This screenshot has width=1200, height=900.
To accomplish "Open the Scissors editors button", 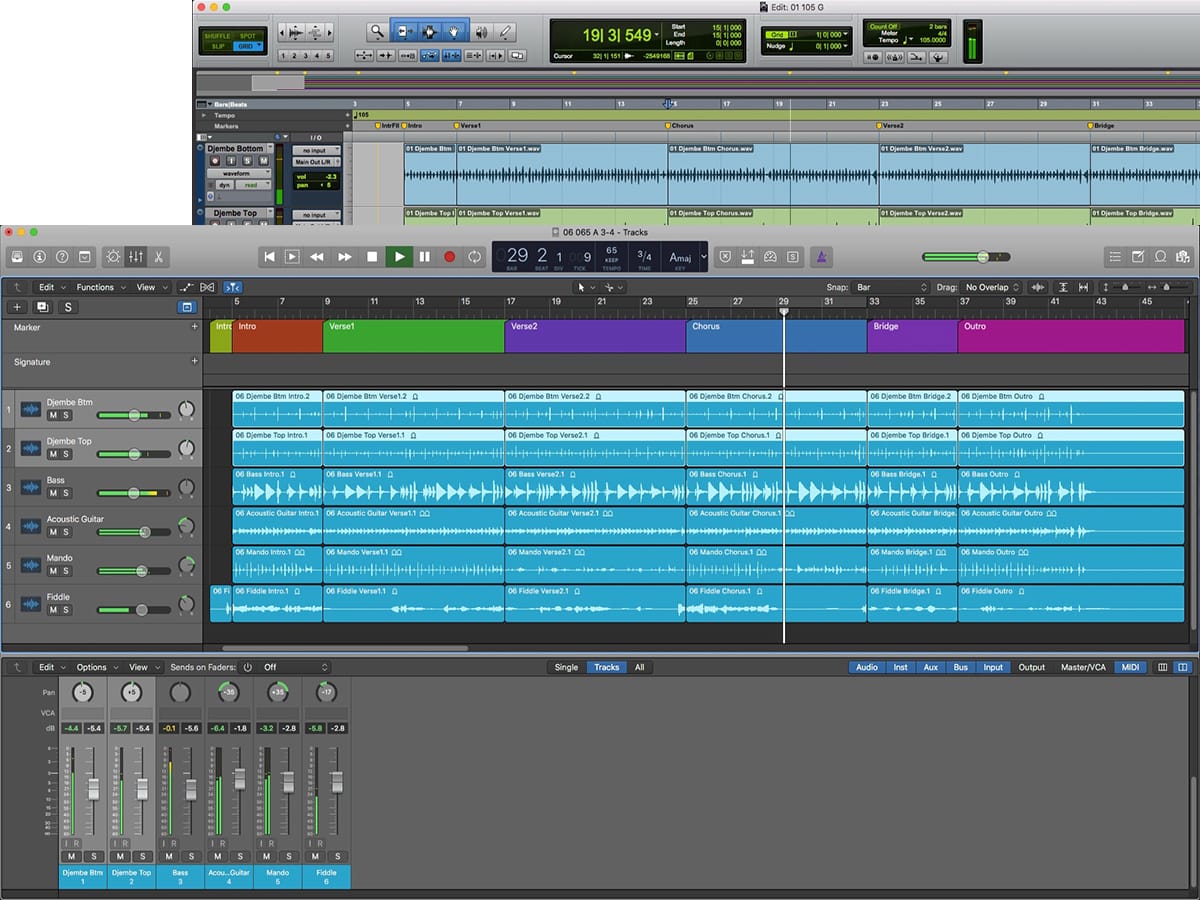I will [159, 257].
